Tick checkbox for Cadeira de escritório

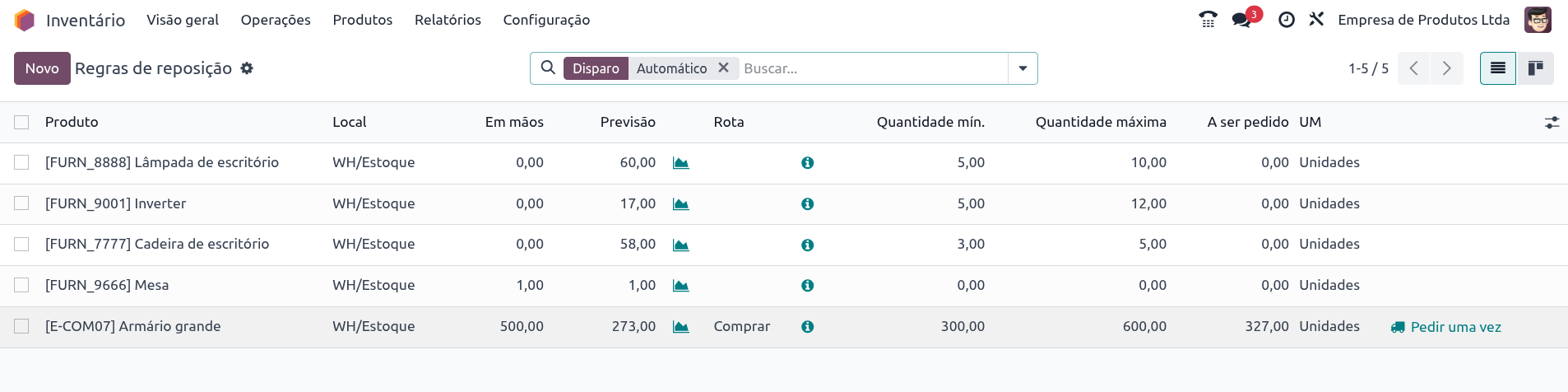coord(21,245)
